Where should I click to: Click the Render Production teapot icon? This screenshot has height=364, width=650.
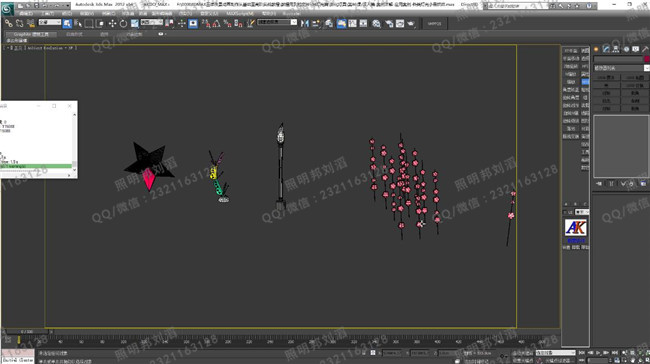pyautogui.click(x=410, y=24)
